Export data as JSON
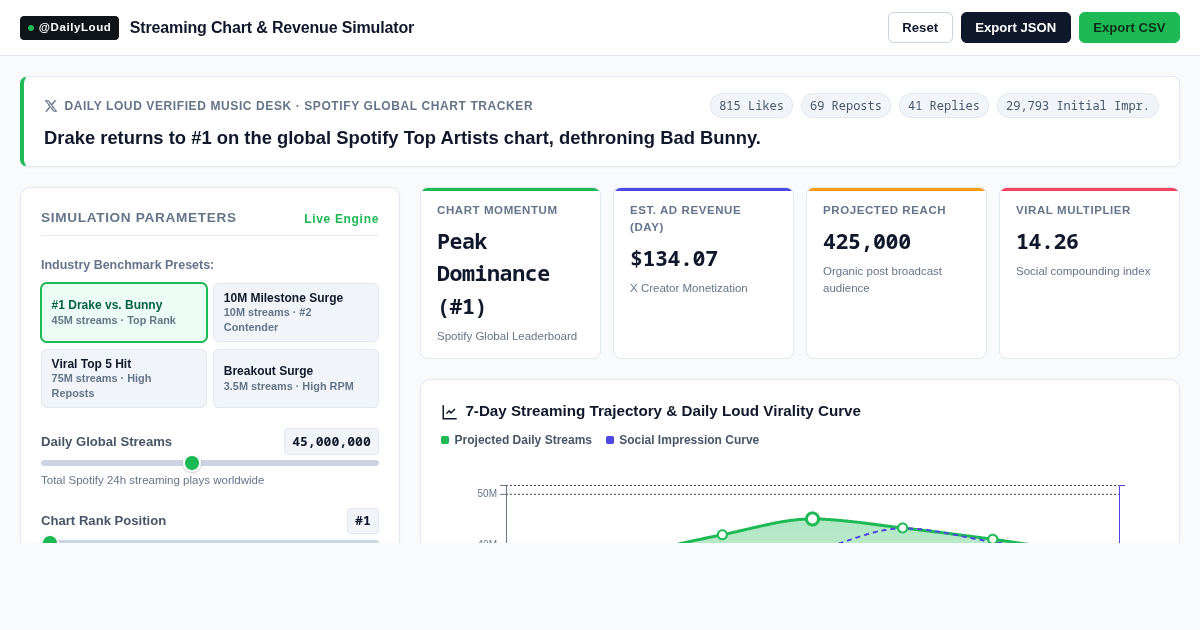The image size is (1200, 630). (1016, 27)
